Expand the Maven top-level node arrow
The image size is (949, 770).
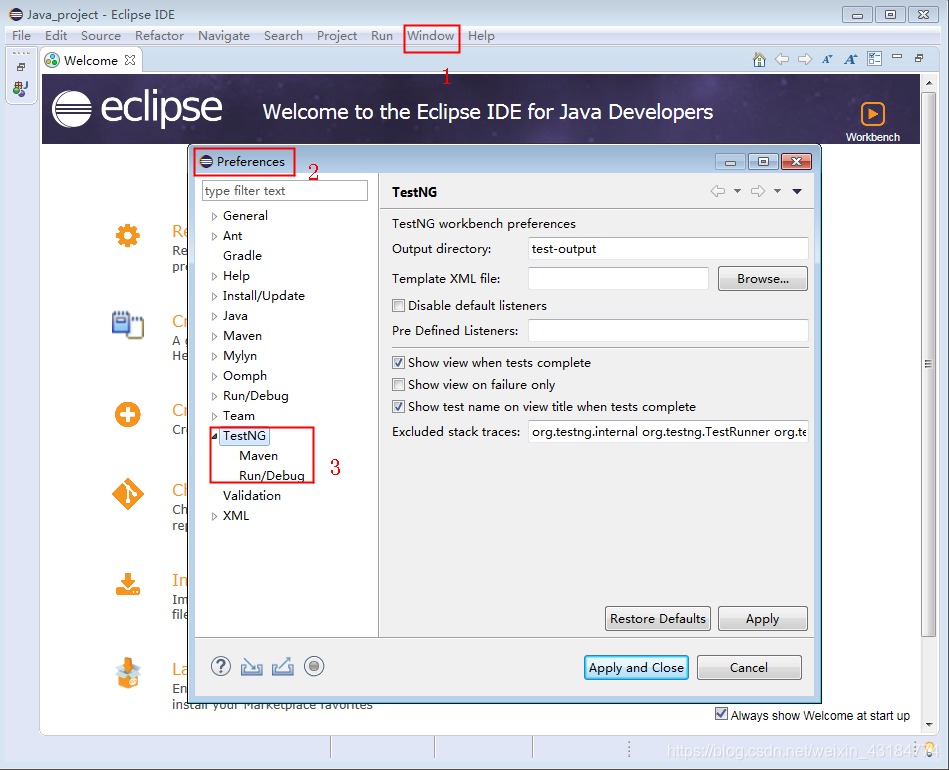214,336
